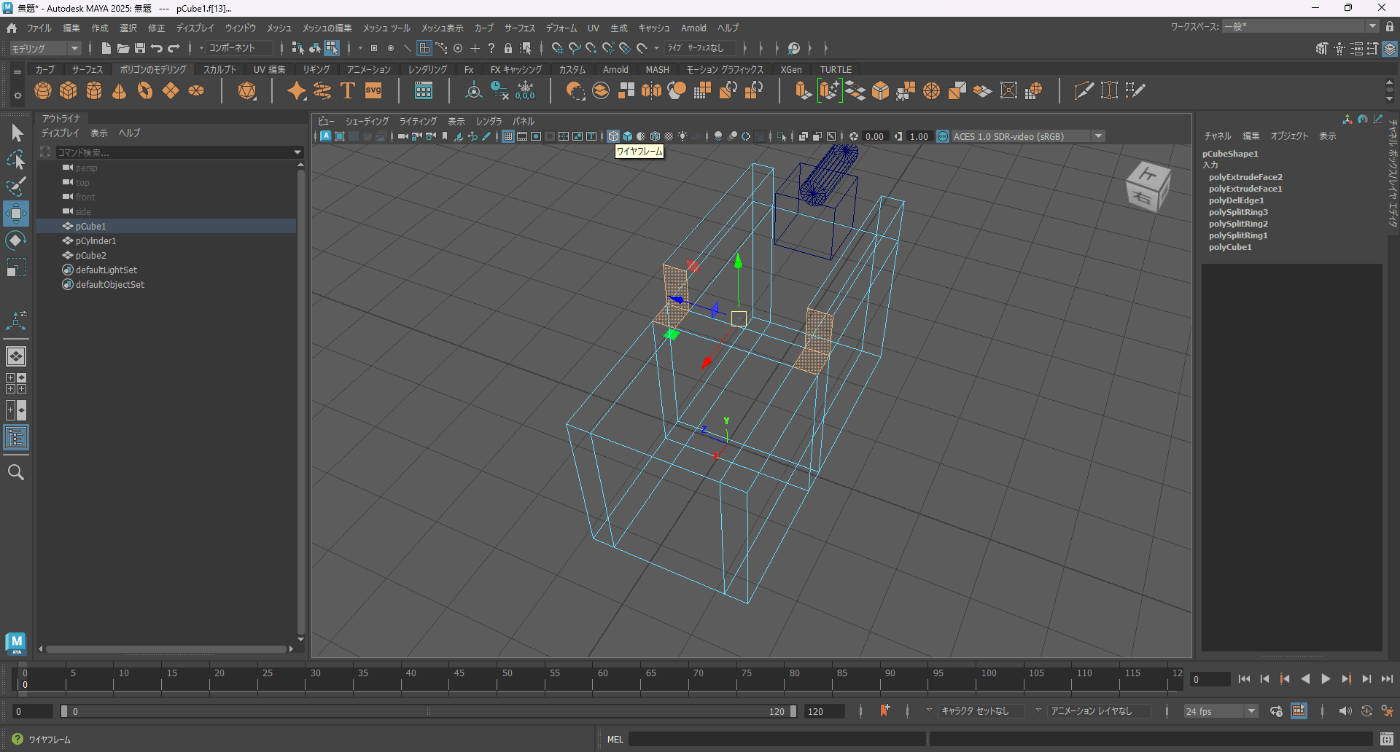Click the viewport gamma value field 1.00
Image resolution: width=1400 pixels, height=752 pixels.
(x=920, y=136)
